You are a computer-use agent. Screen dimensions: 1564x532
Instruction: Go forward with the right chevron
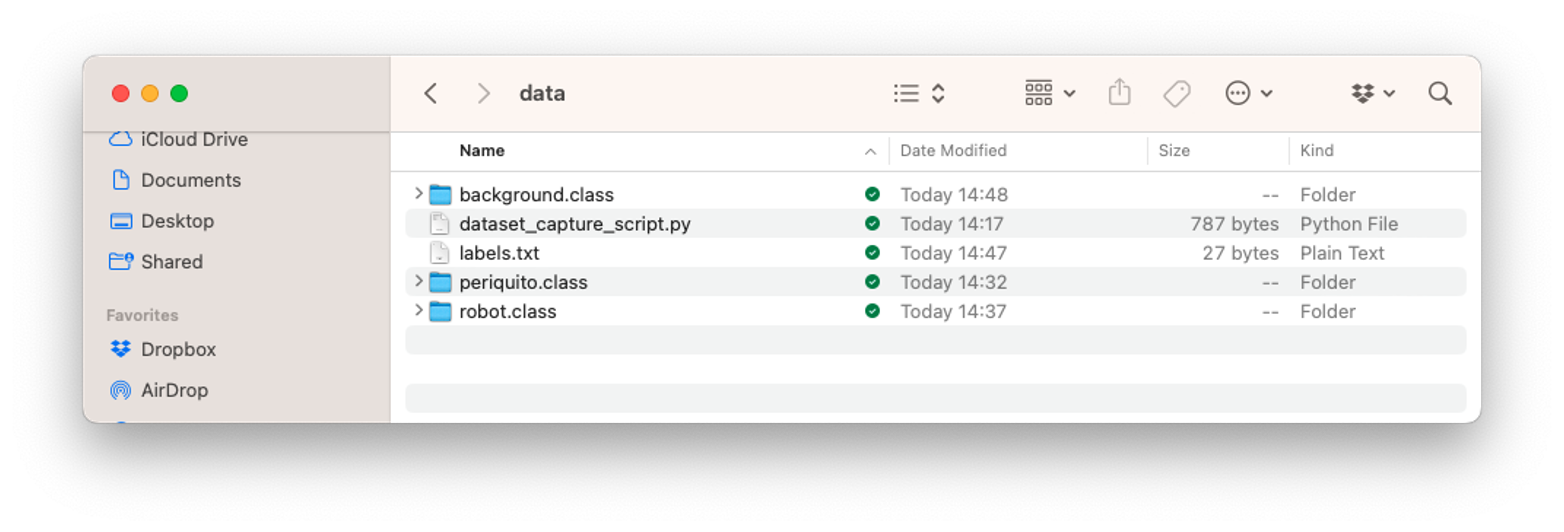click(x=484, y=93)
